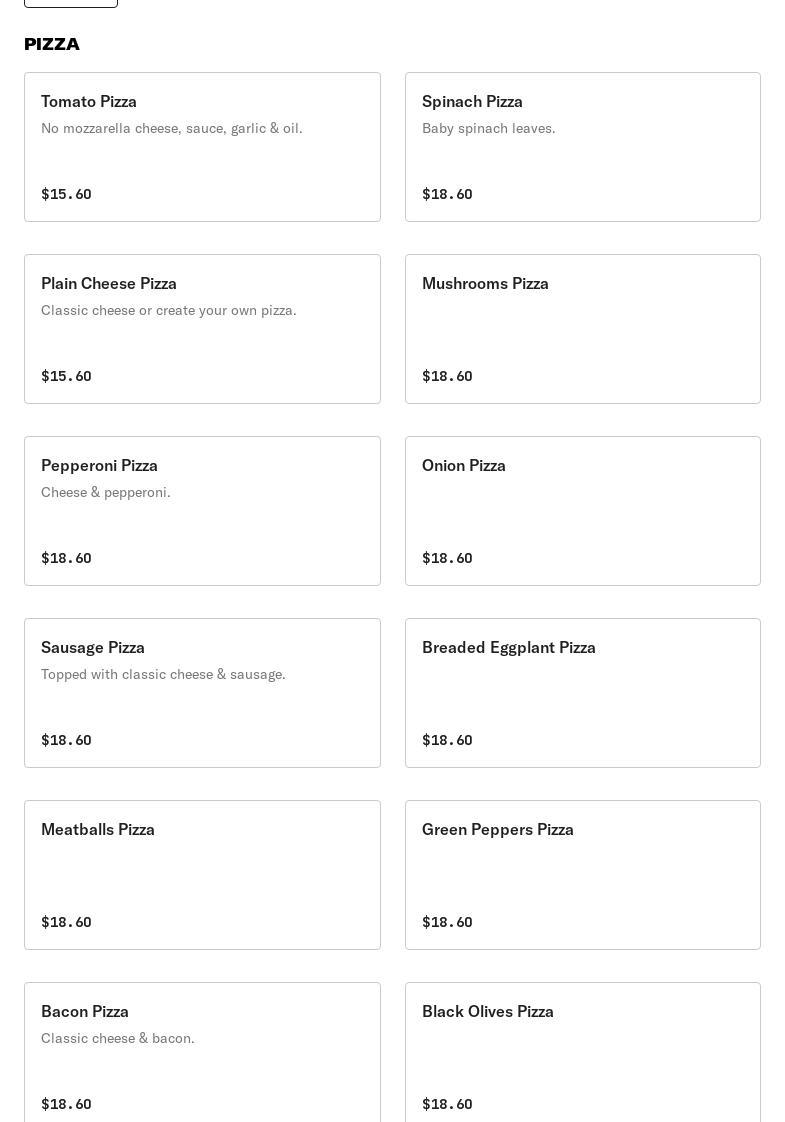Open the Tomato Pizza menu item

coord(202,147)
